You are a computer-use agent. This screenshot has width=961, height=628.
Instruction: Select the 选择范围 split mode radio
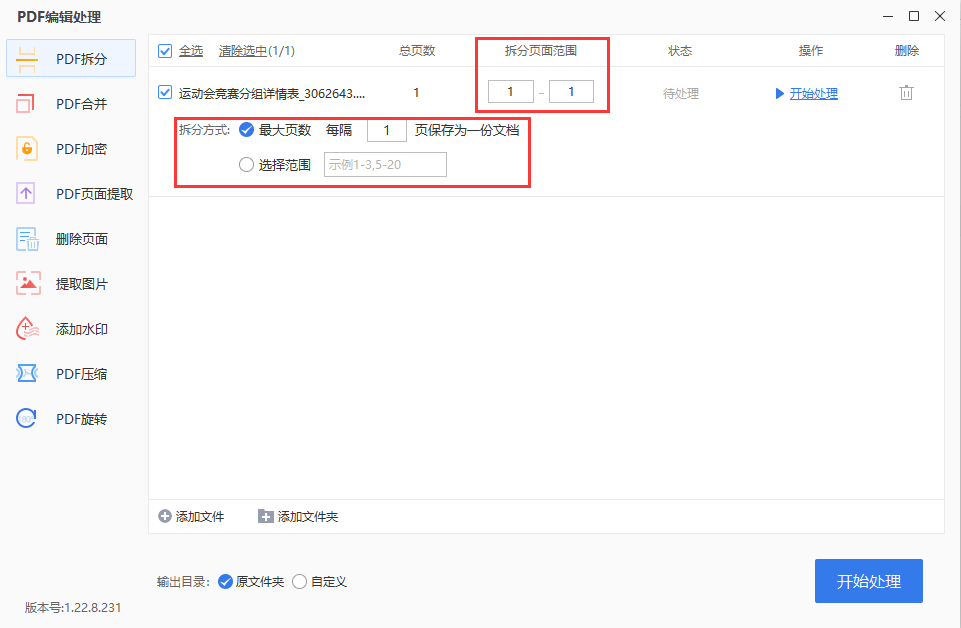tap(246, 165)
